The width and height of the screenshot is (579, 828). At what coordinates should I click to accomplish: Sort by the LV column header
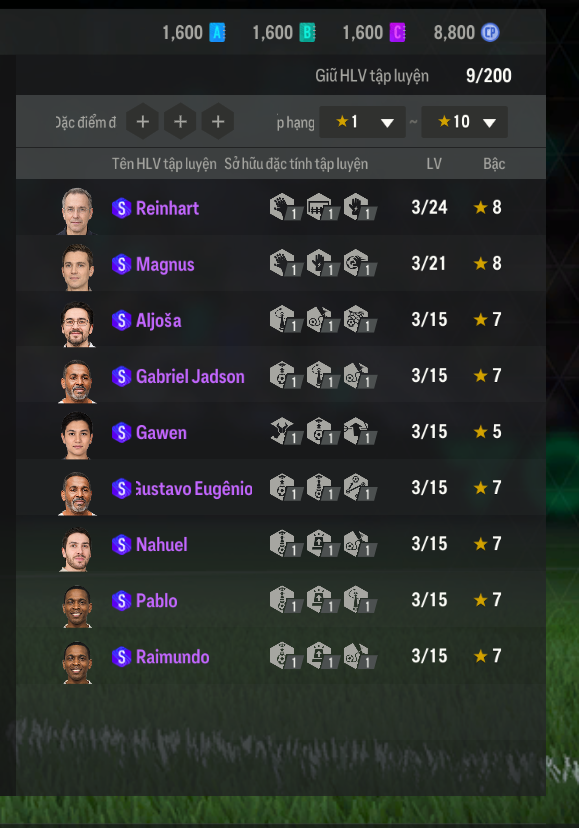click(434, 164)
